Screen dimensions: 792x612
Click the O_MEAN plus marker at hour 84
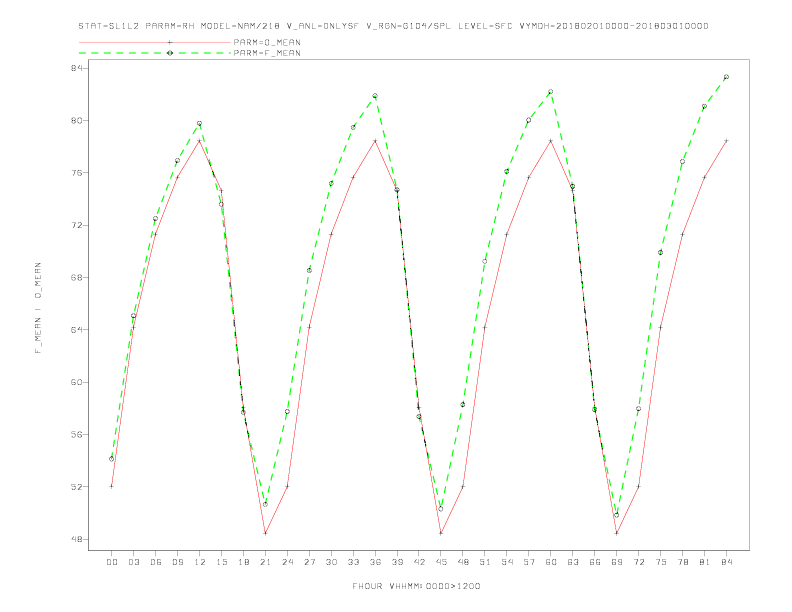click(726, 140)
